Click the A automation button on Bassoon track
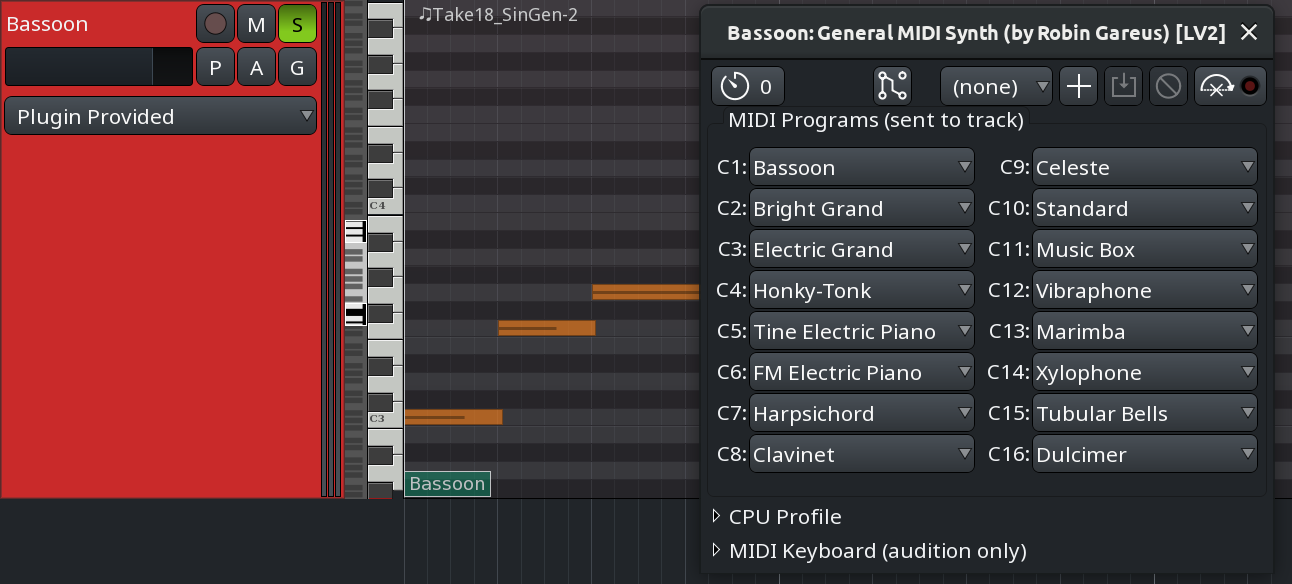Viewport: 1292px width, 584px height. pyautogui.click(x=256, y=67)
